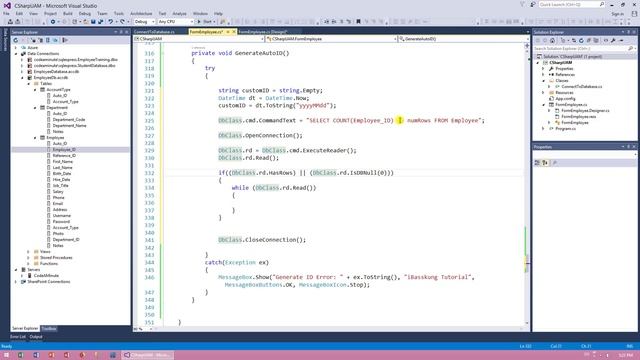Image resolution: width=640 pixels, height=360 pixels.
Task: Switch to FormEmployee.cs [Design] tab
Action: 263,32
